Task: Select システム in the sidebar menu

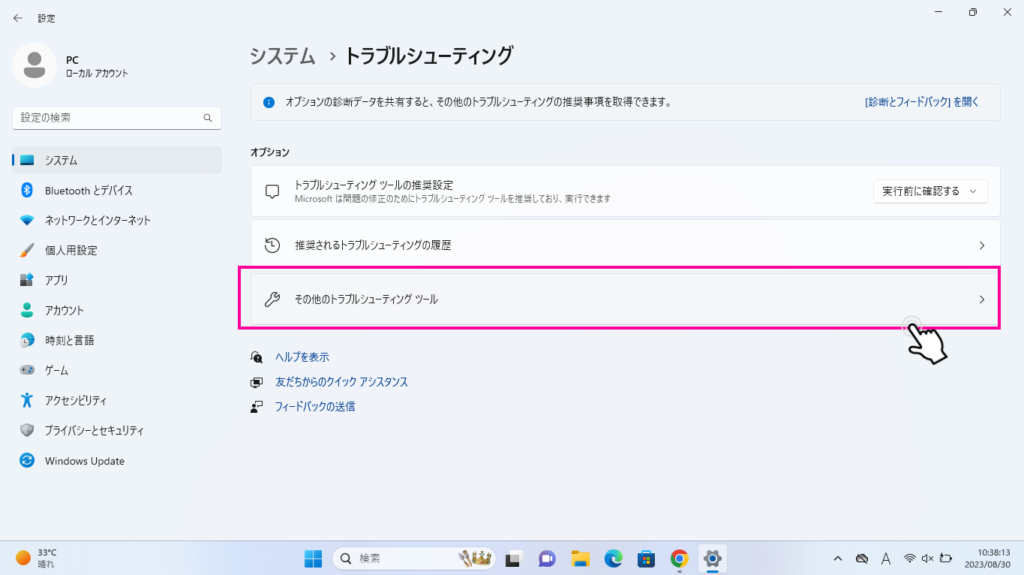Action: point(61,160)
